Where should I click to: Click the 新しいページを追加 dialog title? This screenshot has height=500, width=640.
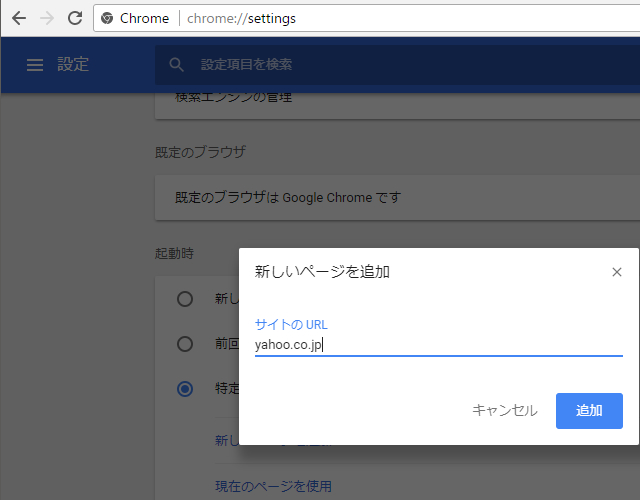tap(322, 272)
